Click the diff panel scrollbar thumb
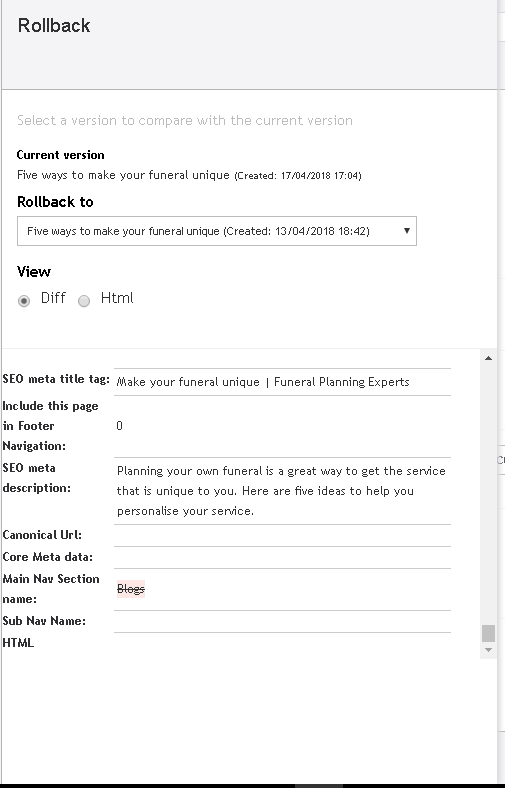This screenshot has width=505, height=788. 488,633
